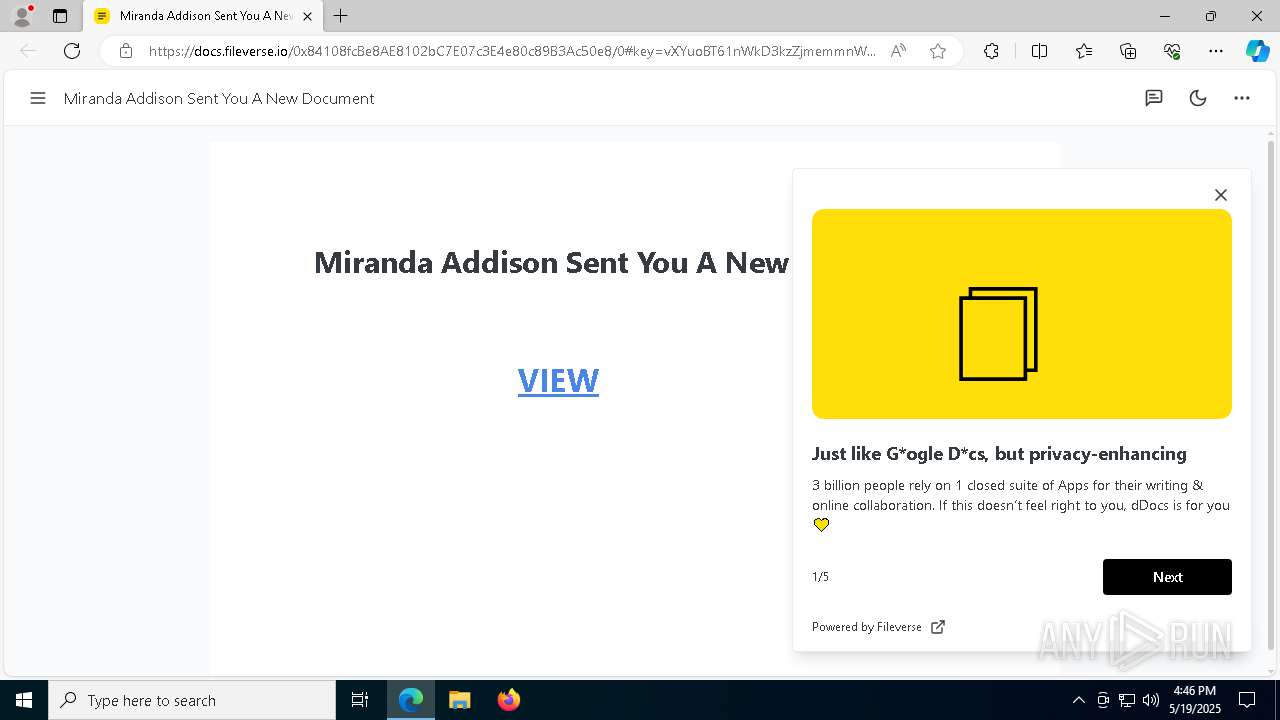Screen dimensions: 1280x720
Task: Open the hamburger menu in Fileverse
Action: [38, 98]
